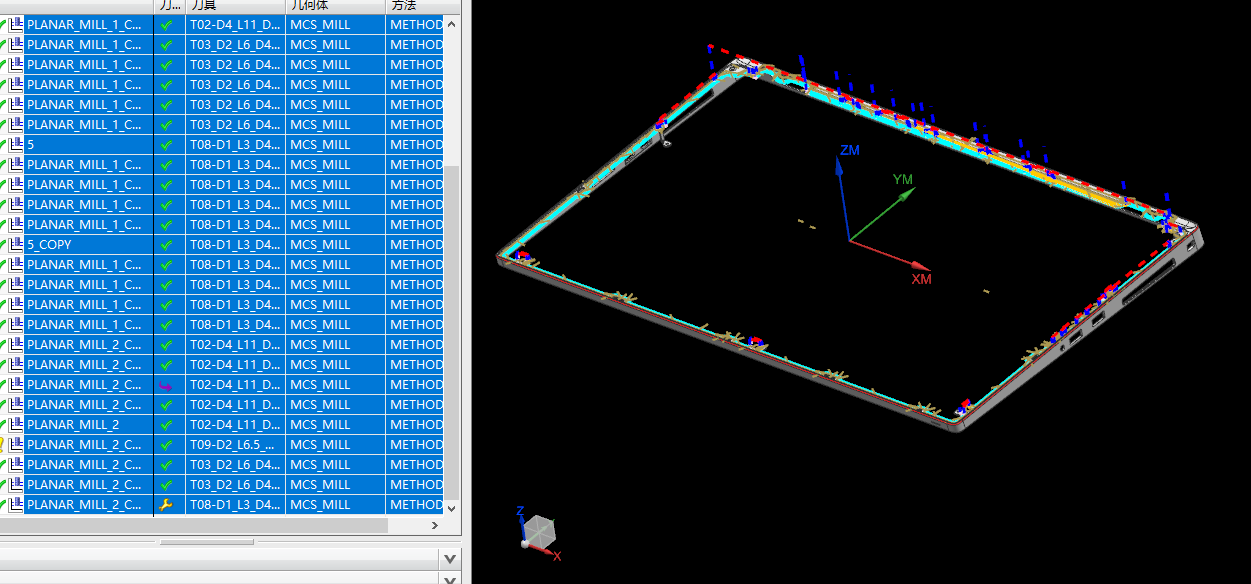Click the T02-D4_L11 tool cell in "PLANAR_MILL_2" row
The image size is (1251, 584).
coord(235,424)
